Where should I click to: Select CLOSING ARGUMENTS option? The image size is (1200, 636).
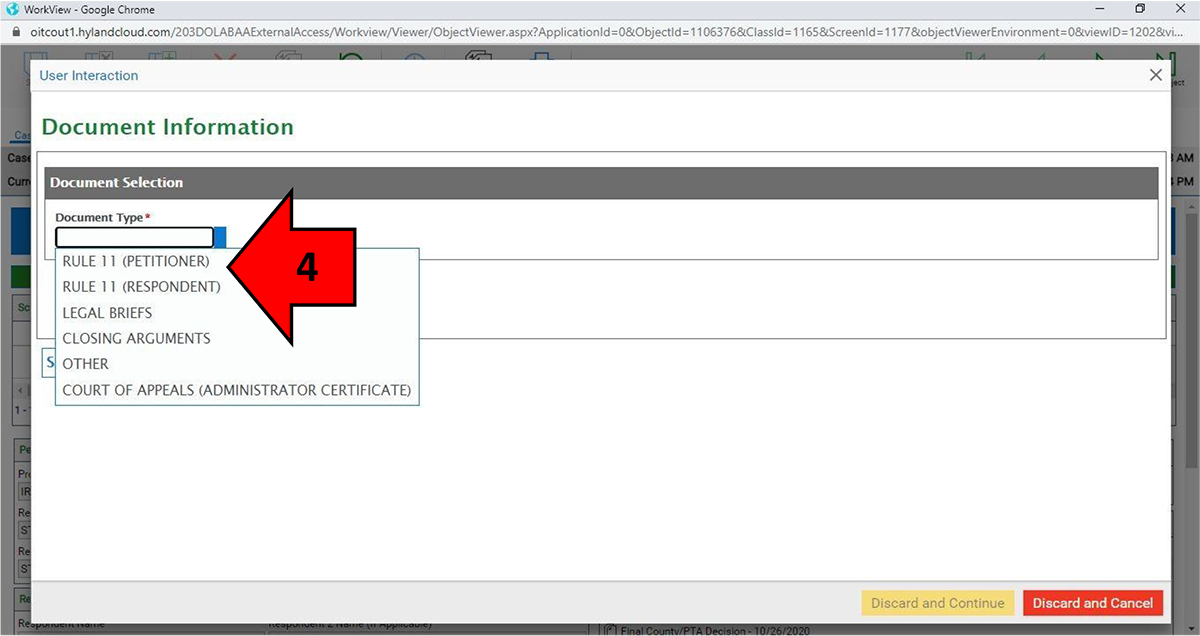coord(136,338)
